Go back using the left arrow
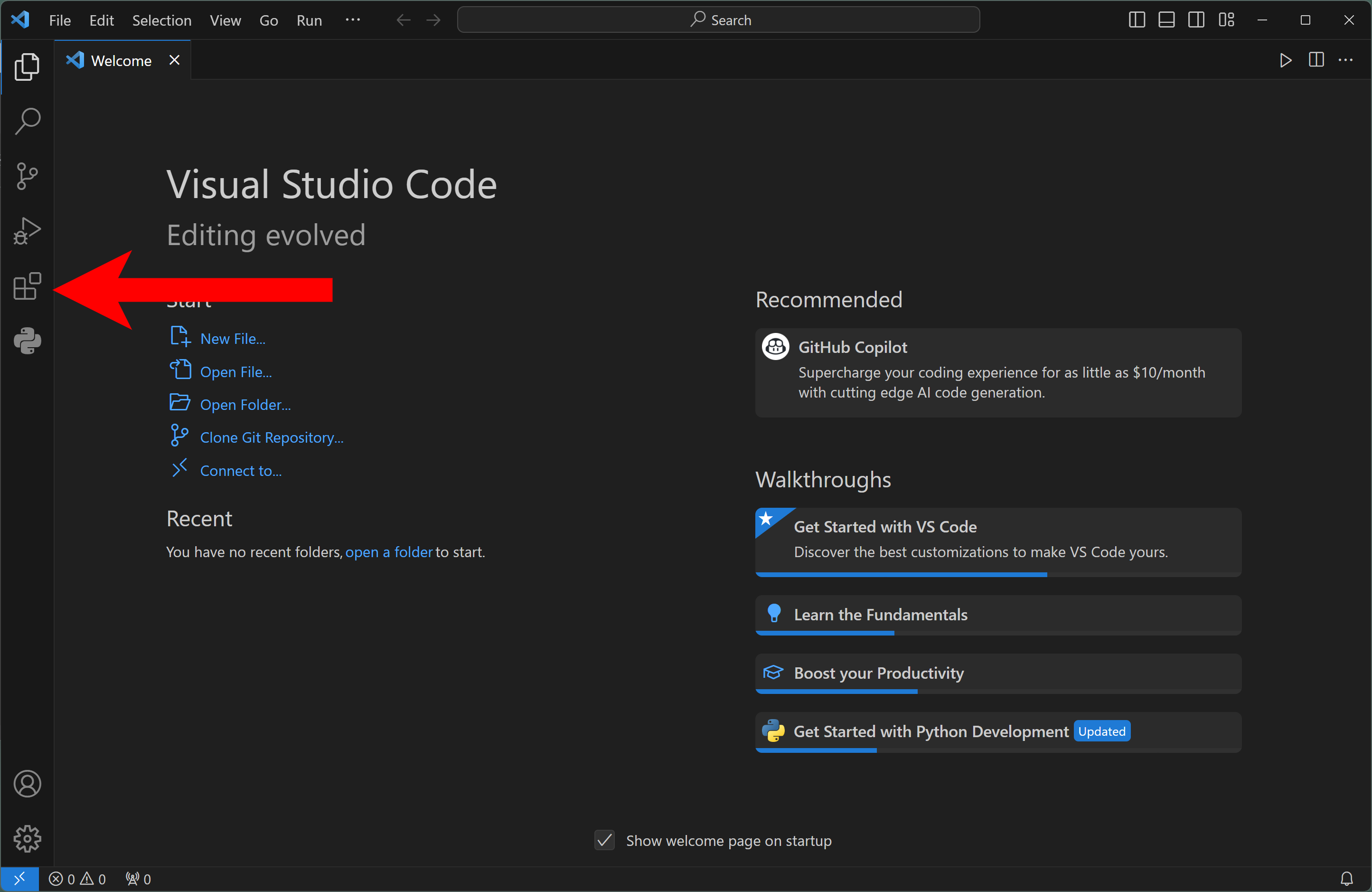The image size is (1372, 892). pyautogui.click(x=404, y=20)
